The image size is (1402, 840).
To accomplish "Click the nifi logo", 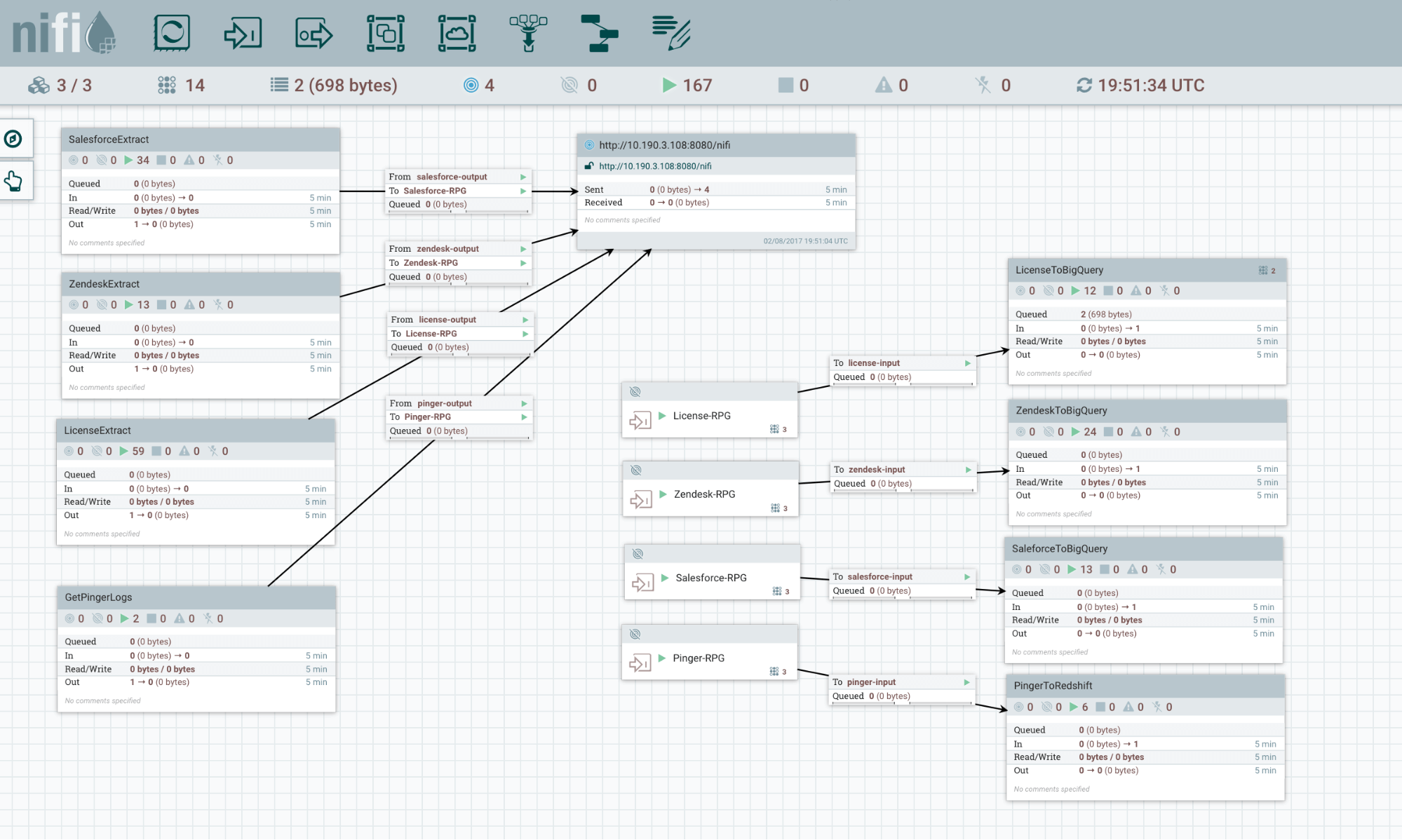I will tap(64, 33).
